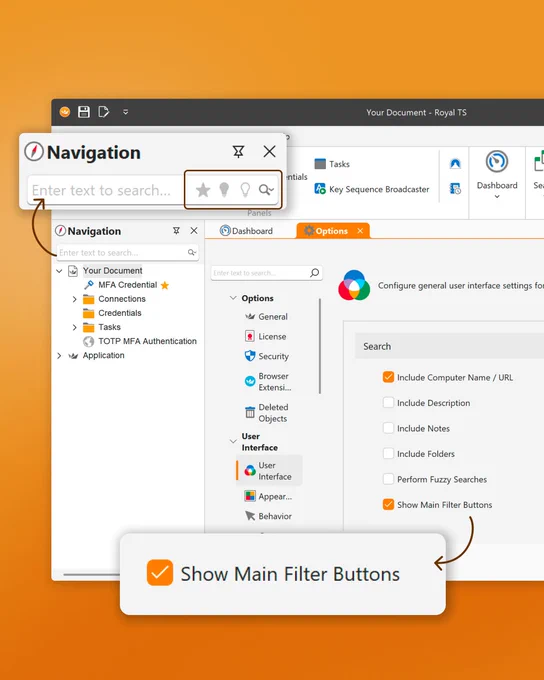Select User Interface page with colored circles icon

[x=269, y=471]
